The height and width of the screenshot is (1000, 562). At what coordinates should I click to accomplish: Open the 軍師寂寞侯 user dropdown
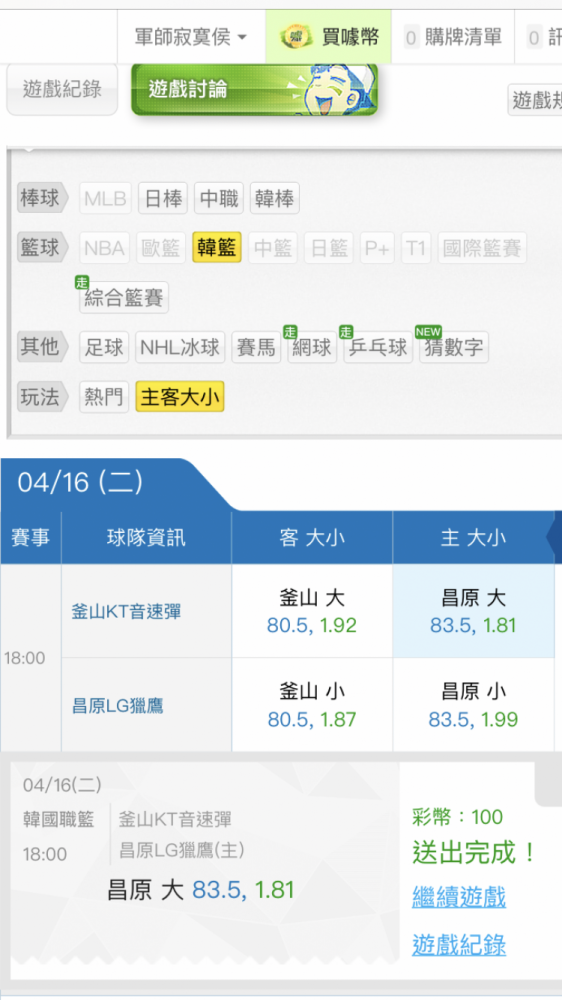[191, 37]
